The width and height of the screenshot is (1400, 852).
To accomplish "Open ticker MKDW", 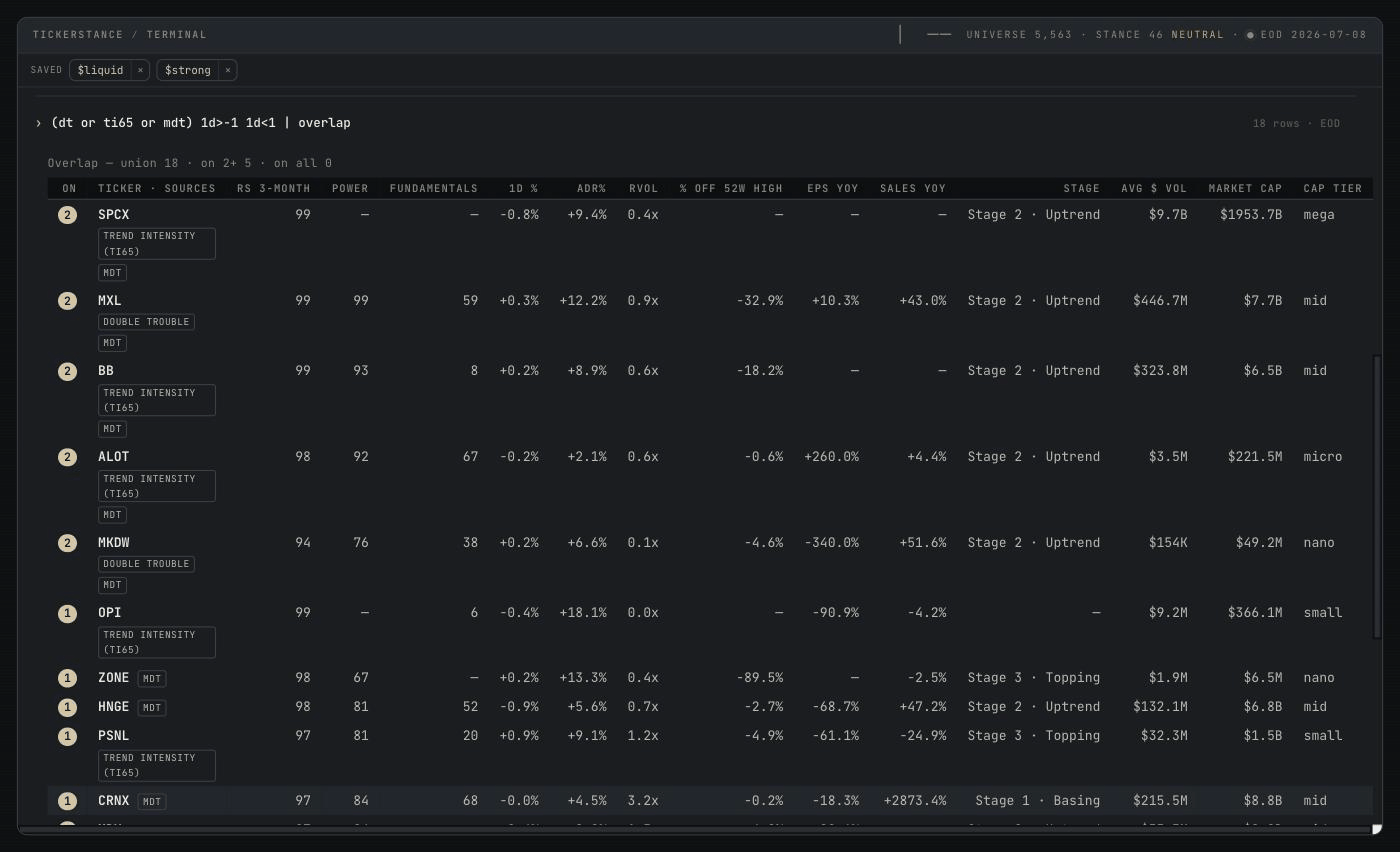I will pyautogui.click(x=114, y=543).
